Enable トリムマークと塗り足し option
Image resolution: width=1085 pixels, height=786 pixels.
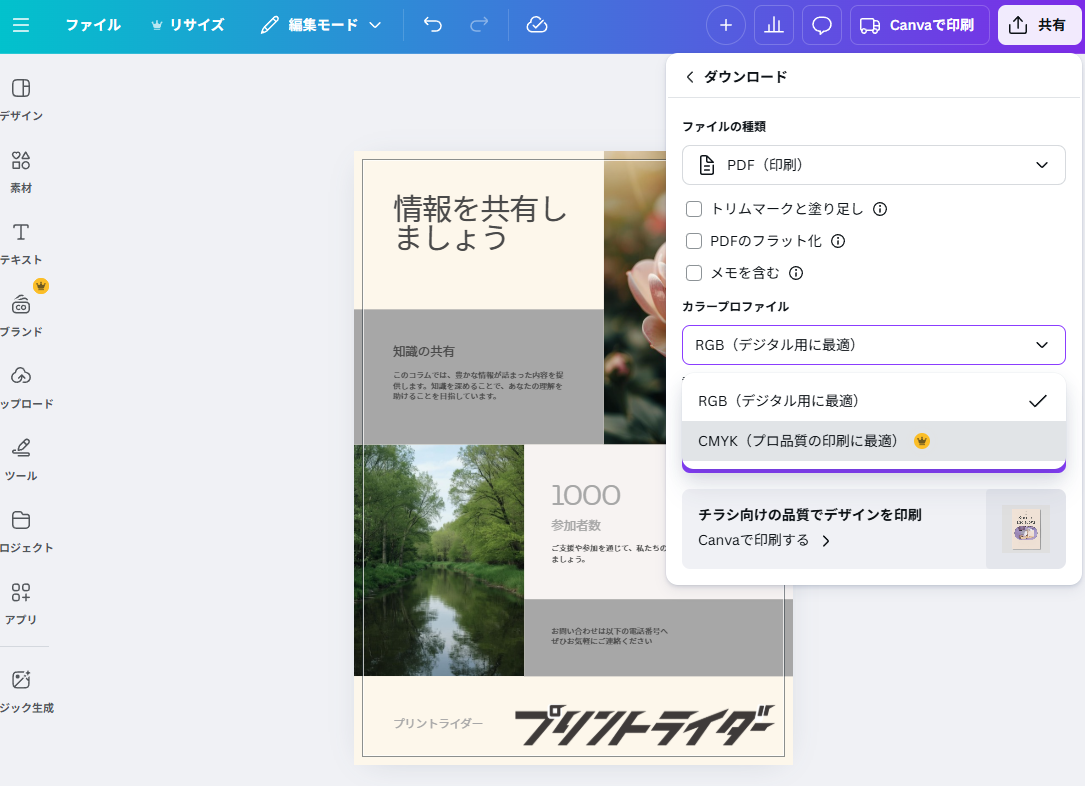[x=694, y=209]
